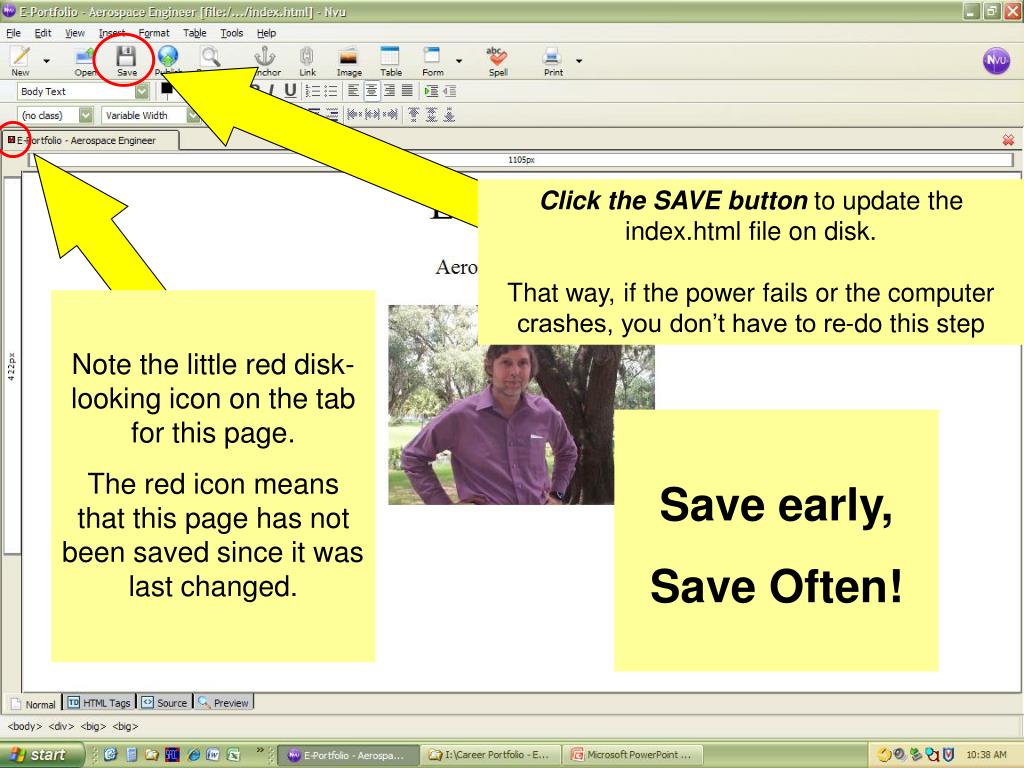The height and width of the screenshot is (768, 1024).
Task: Switch to Source view tab
Action: pos(165,703)
